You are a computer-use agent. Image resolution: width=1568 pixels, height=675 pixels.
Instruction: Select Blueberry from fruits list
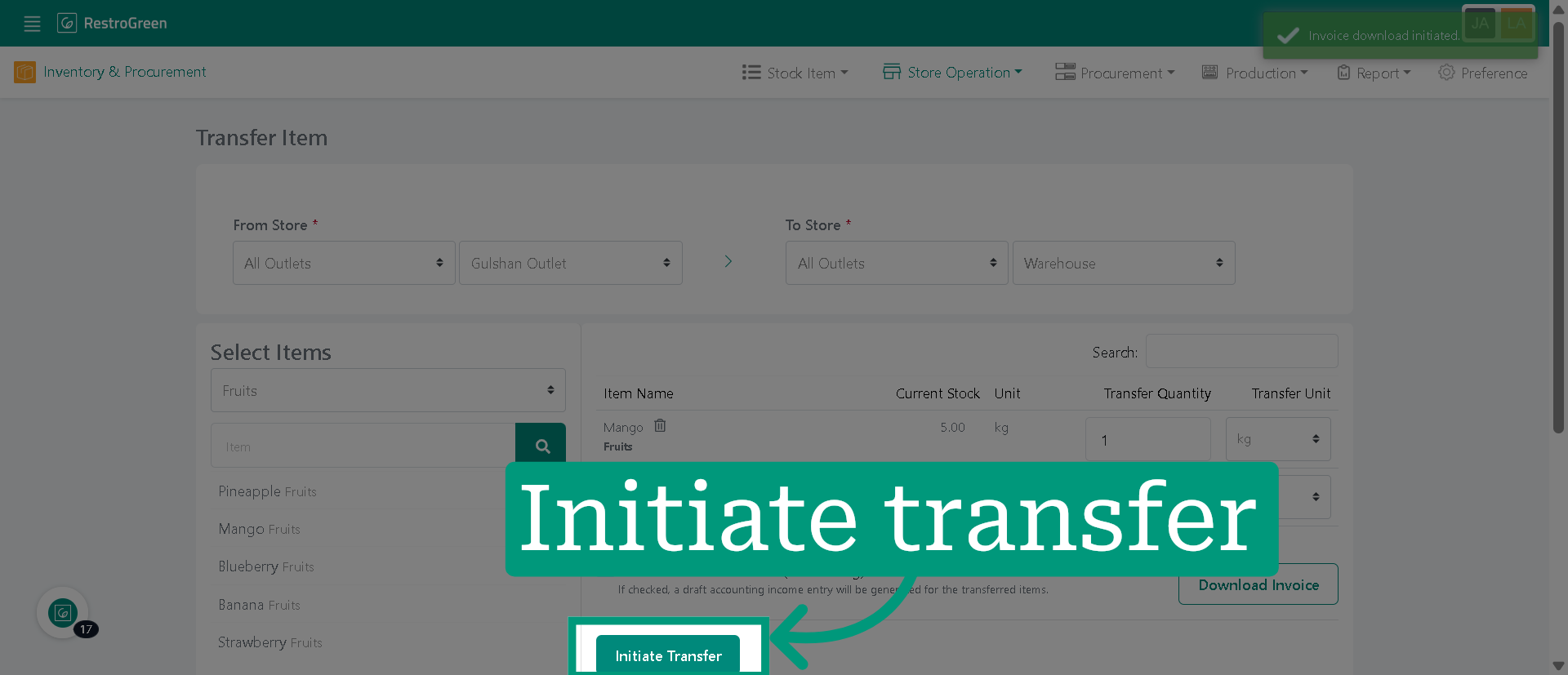(265, 566)
